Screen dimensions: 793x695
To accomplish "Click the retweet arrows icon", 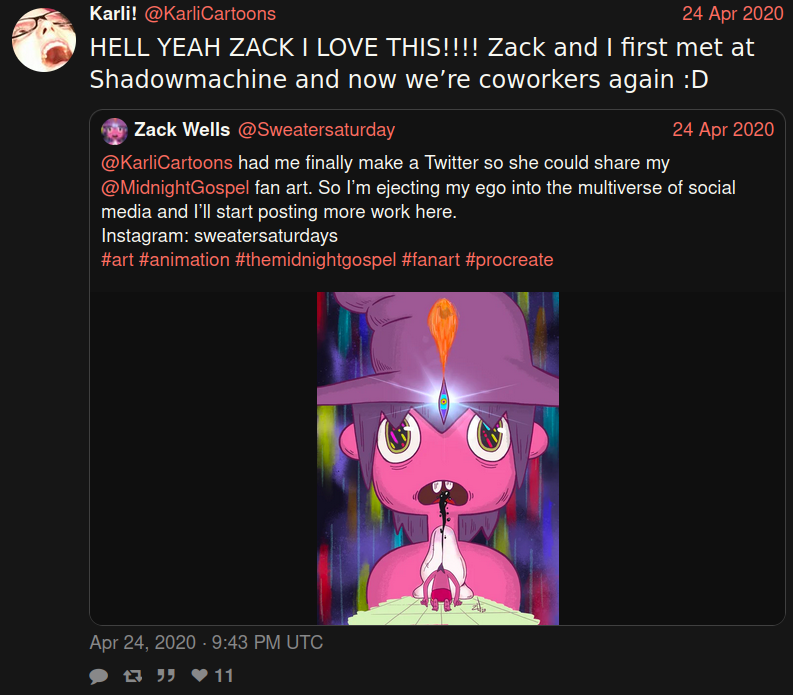I will (x=133, y=676).
